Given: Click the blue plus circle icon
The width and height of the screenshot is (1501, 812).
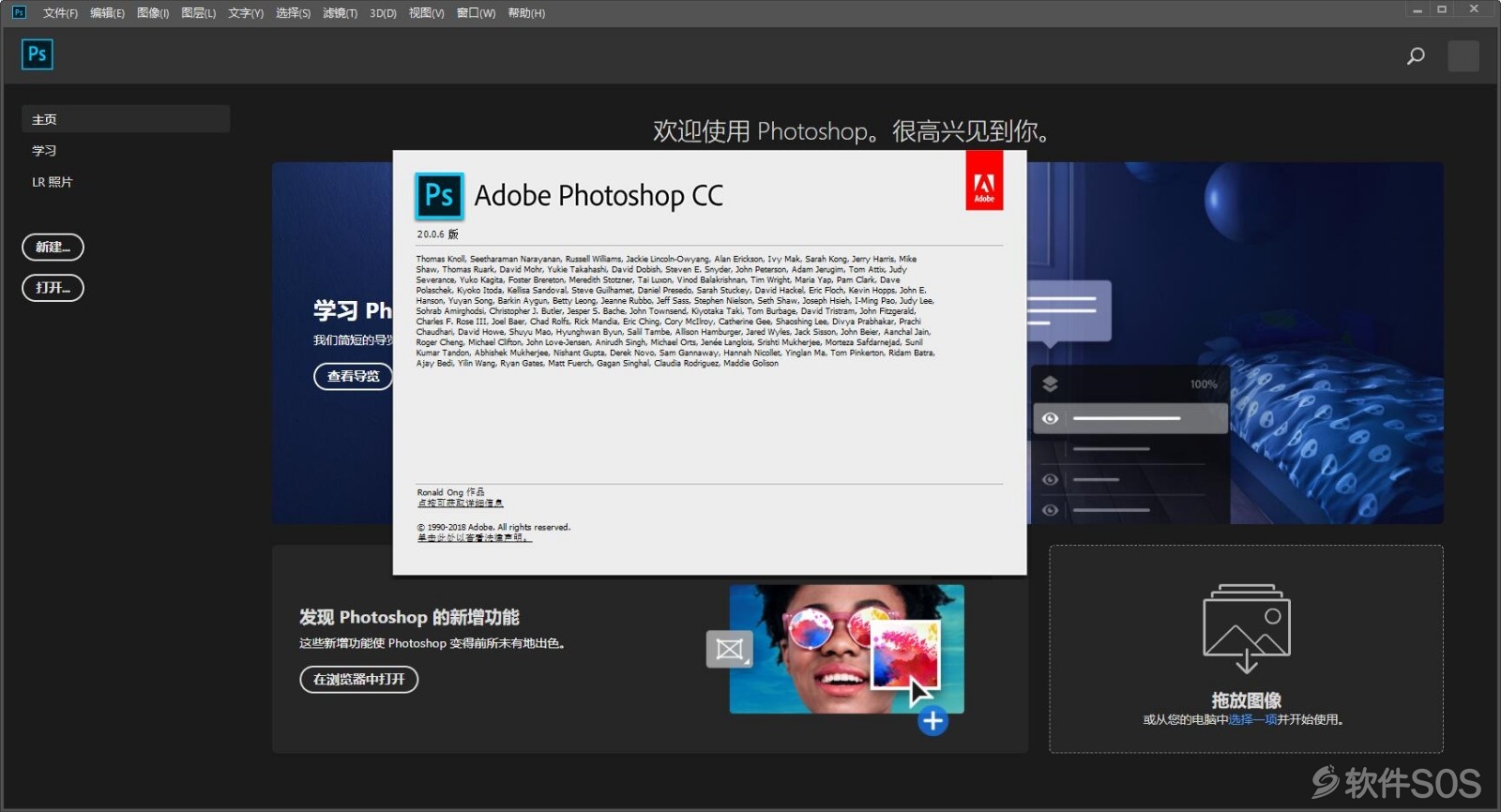Looking at the screenshot, I should pyautogui.click(x=932, y=721).
